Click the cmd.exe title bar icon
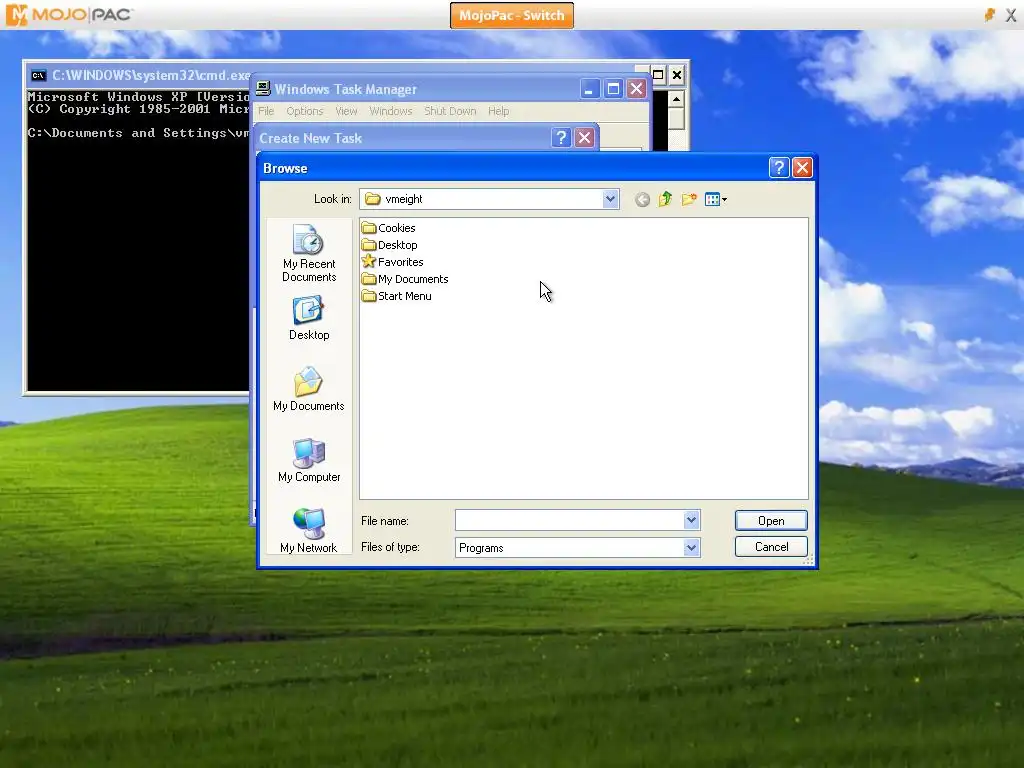 pos(39,75)
